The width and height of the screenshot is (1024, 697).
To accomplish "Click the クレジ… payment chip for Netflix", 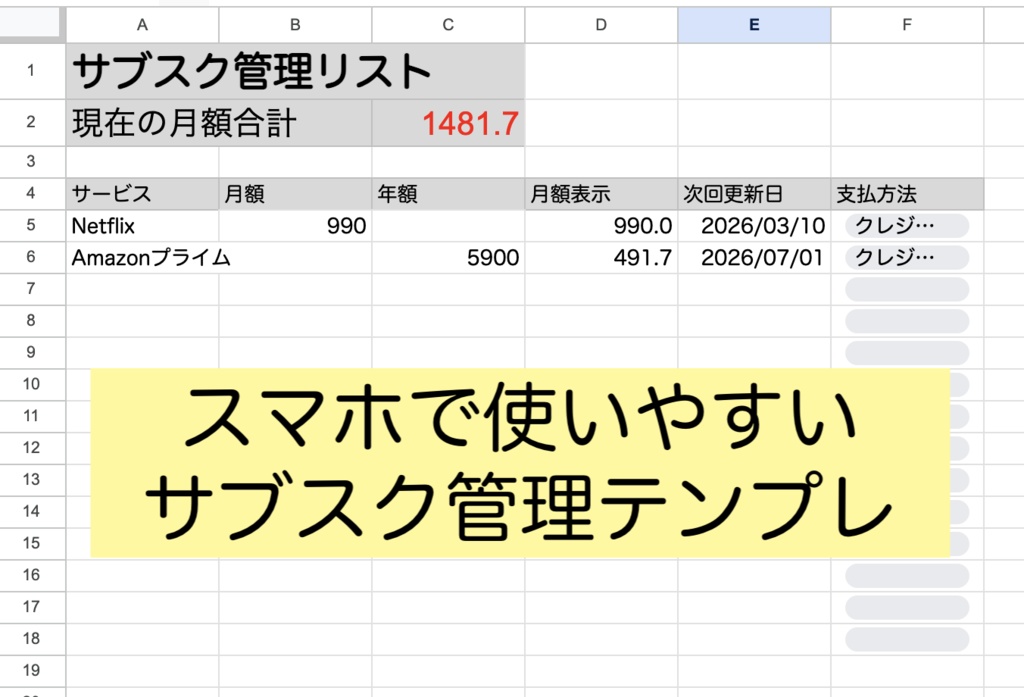I will (905, 226).
